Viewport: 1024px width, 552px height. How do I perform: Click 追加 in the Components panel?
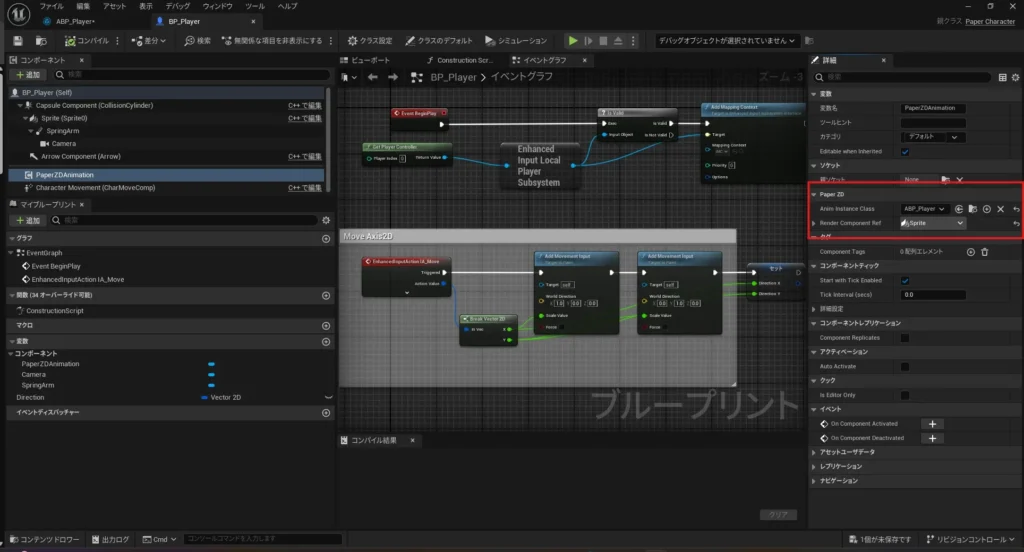(28, 74)
